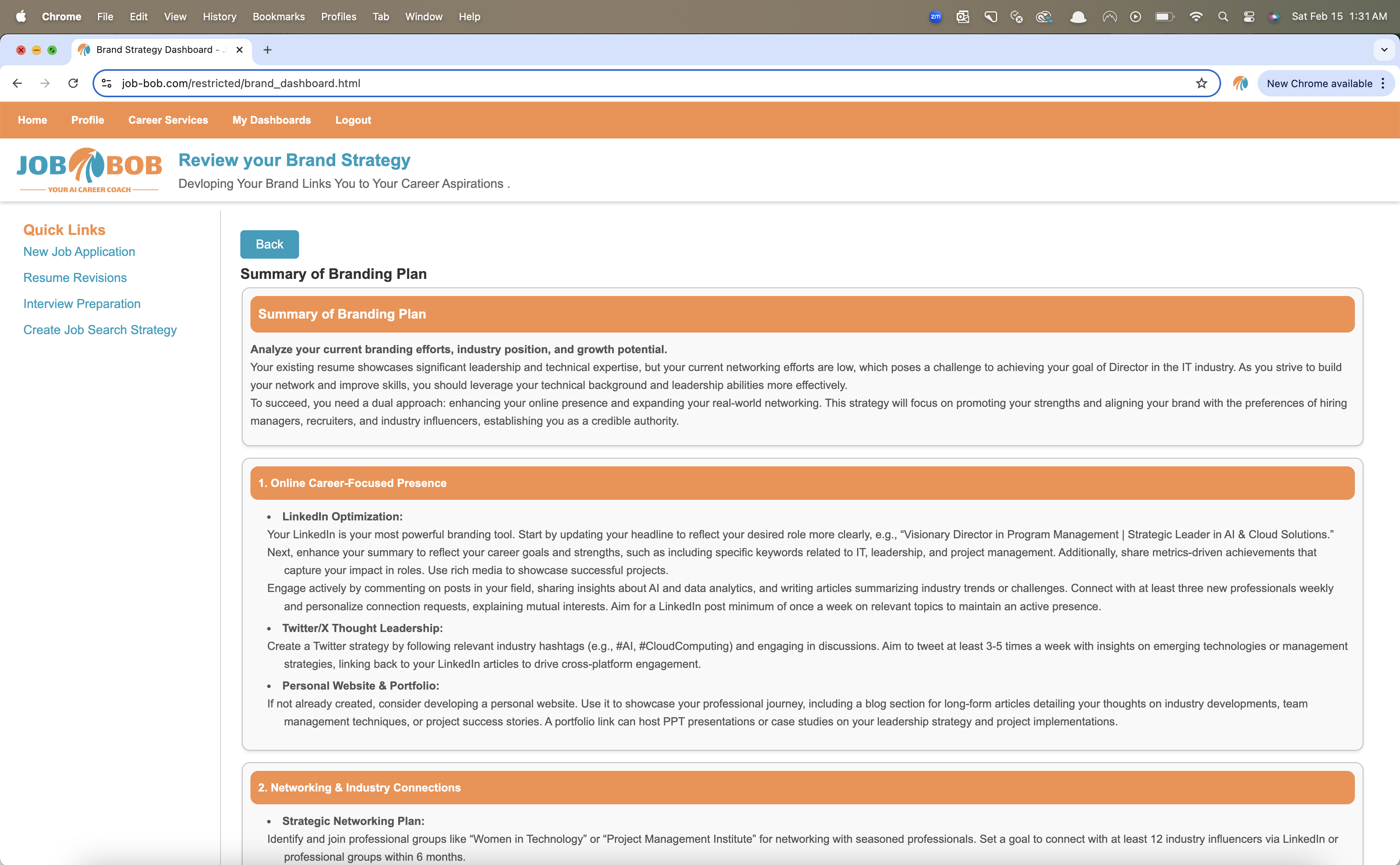Open Chrome application menu

61,17
